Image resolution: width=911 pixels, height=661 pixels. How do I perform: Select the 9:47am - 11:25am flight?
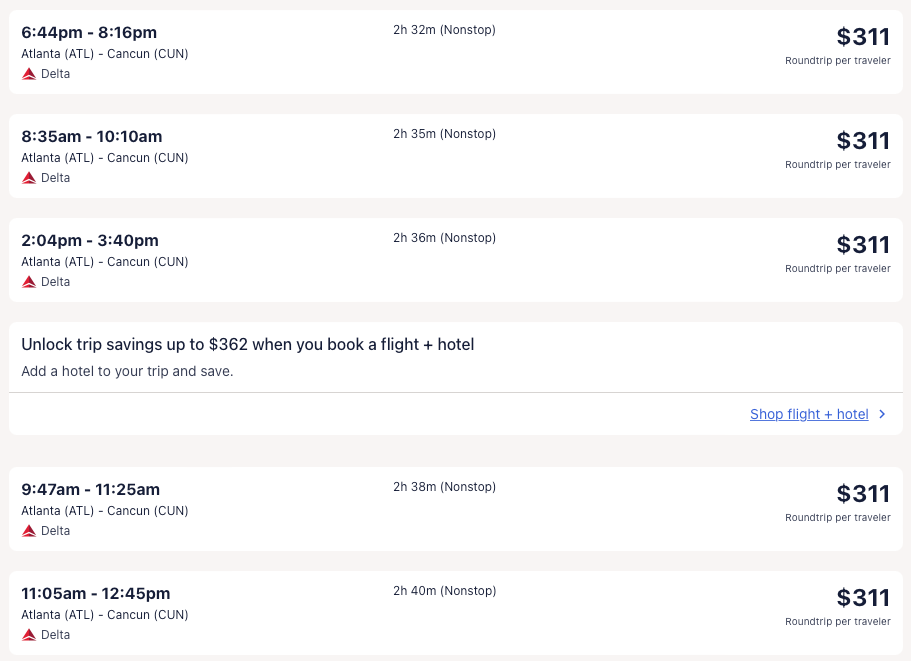pos(90,490)
